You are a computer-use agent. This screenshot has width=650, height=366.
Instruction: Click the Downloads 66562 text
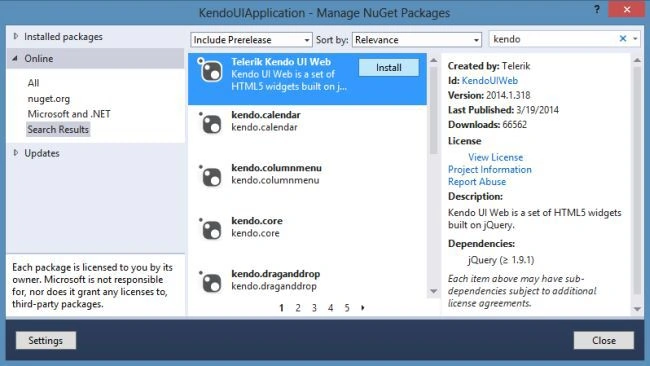pos(488,124)
